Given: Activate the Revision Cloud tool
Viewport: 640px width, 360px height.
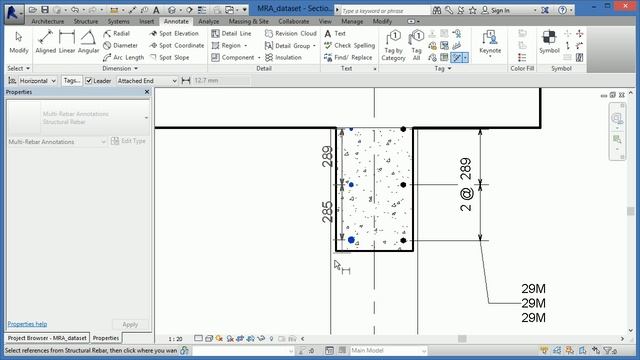Looking at the screenshot, I should coord(291,33).
